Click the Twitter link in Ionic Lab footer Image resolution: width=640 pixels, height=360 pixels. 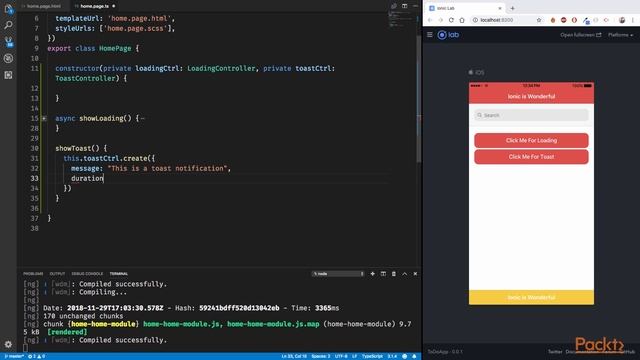coord(555,352)
